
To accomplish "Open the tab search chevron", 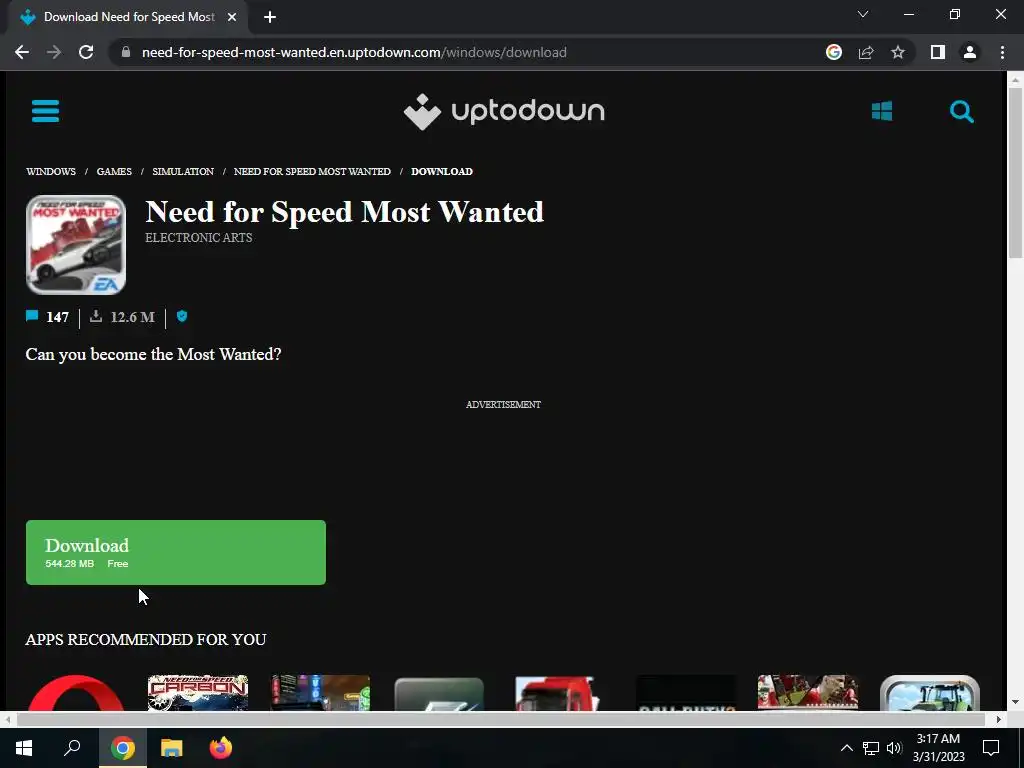I will click(863, 14).
